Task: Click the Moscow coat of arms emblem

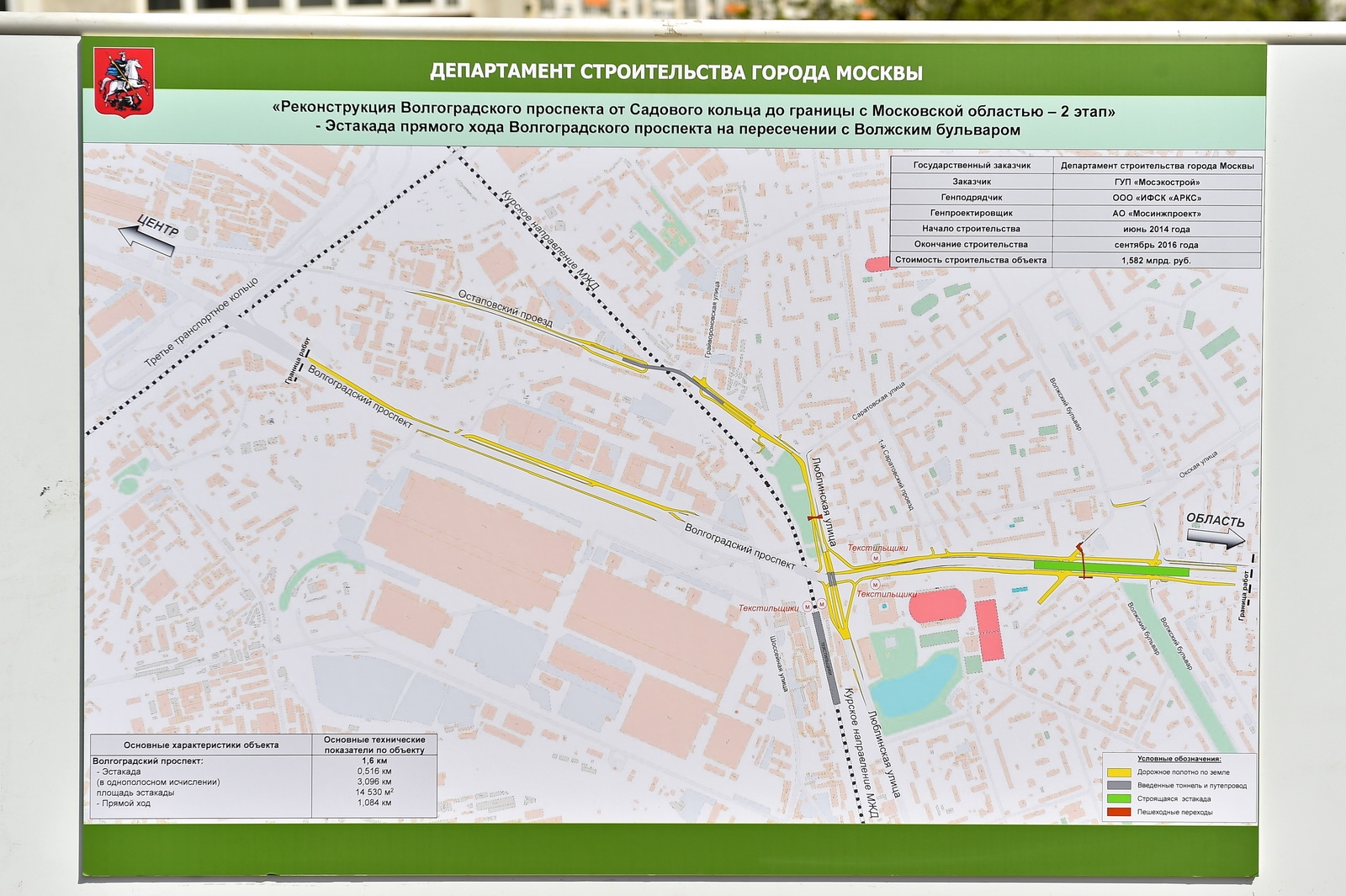Action: pos(125,82)
